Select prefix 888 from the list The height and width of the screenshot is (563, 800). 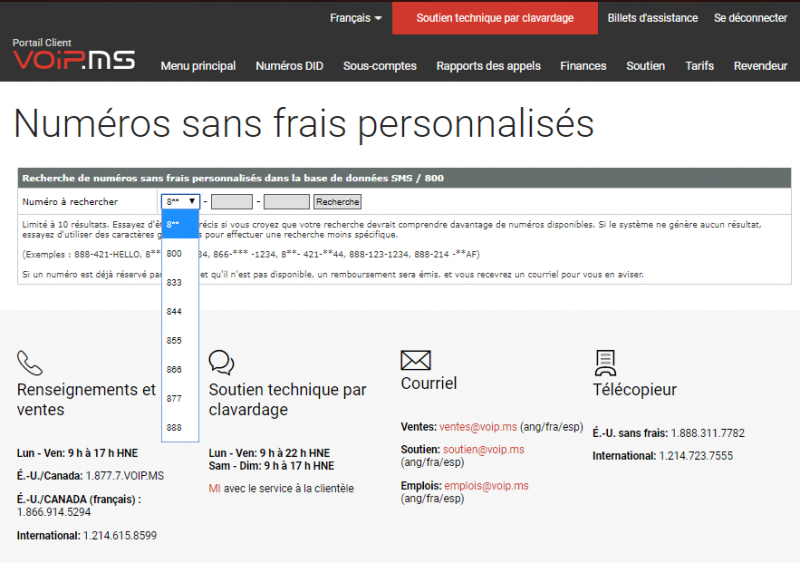click(180, 427)
